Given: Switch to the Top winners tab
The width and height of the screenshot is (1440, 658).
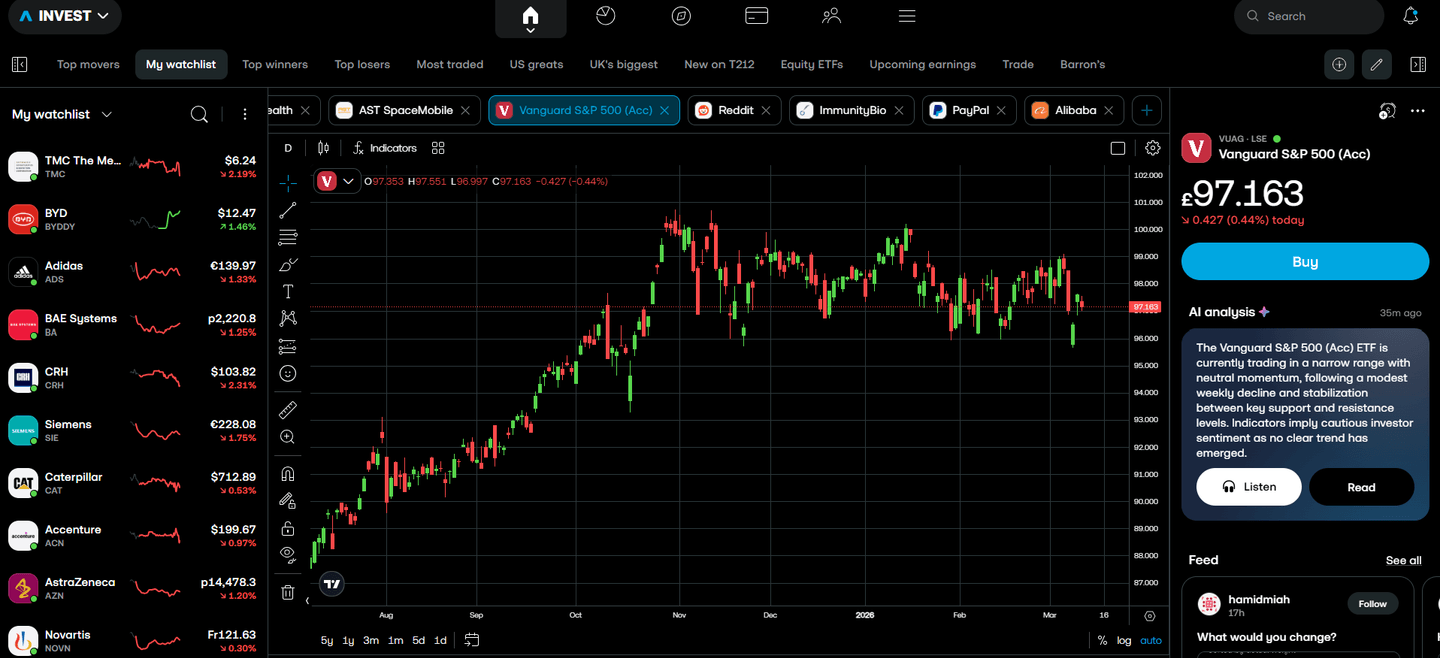Looking at the screenshot, I should pos(275,64).
